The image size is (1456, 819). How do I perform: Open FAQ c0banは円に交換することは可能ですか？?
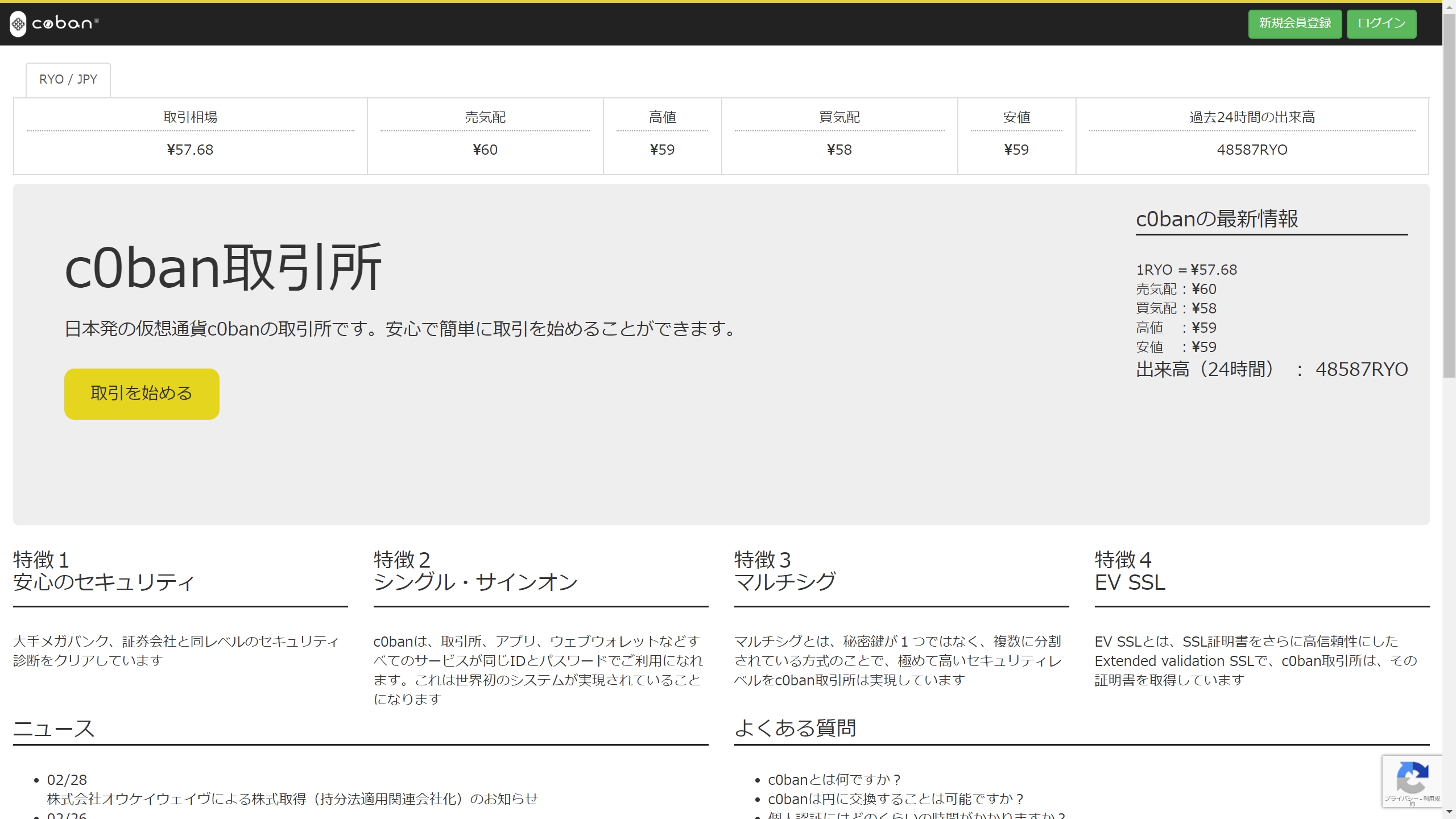coord(896,799)
